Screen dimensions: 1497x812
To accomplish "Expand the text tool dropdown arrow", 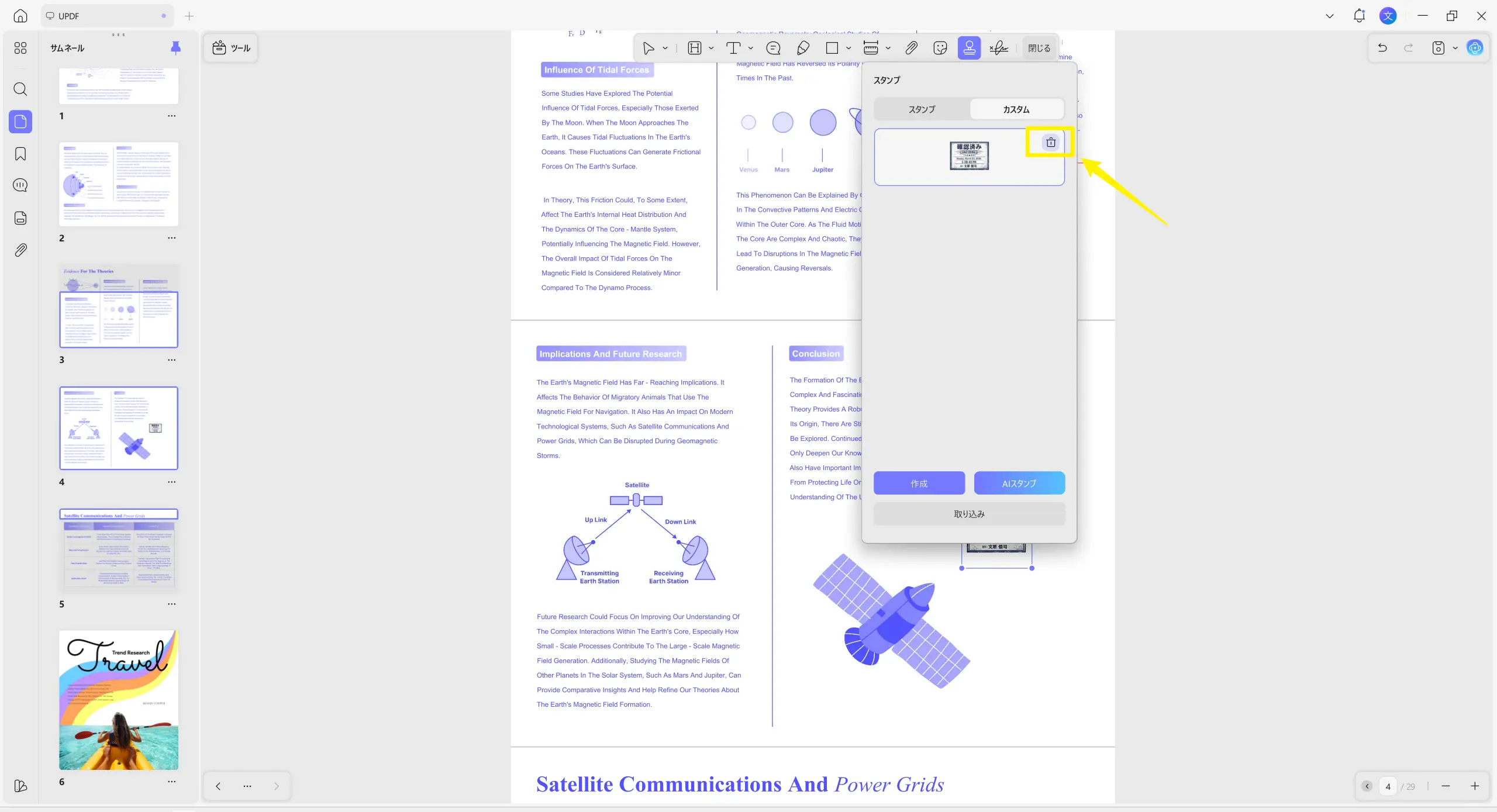I will tap(751, 48).
